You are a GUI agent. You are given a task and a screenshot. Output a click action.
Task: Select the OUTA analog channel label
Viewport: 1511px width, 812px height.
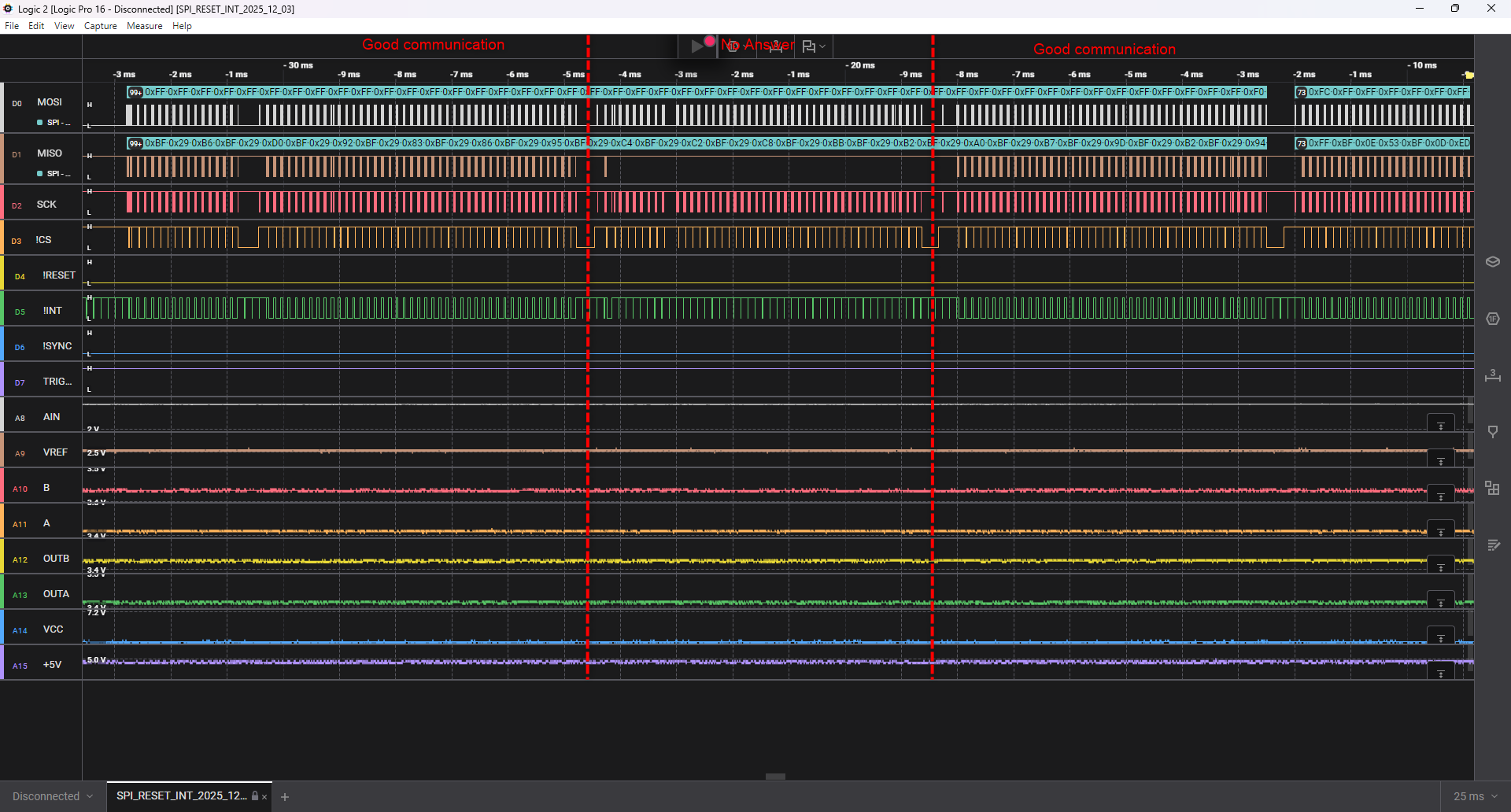coord(56,594)
